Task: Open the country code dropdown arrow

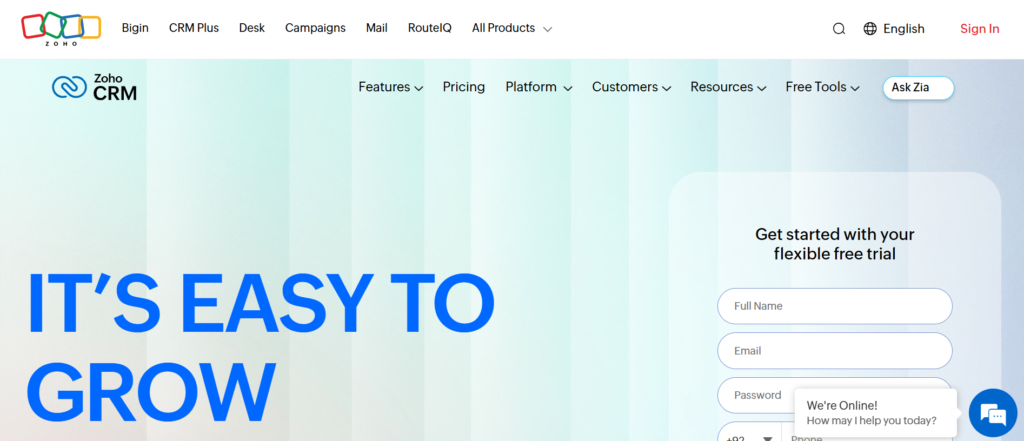Action: coord(767,437)
